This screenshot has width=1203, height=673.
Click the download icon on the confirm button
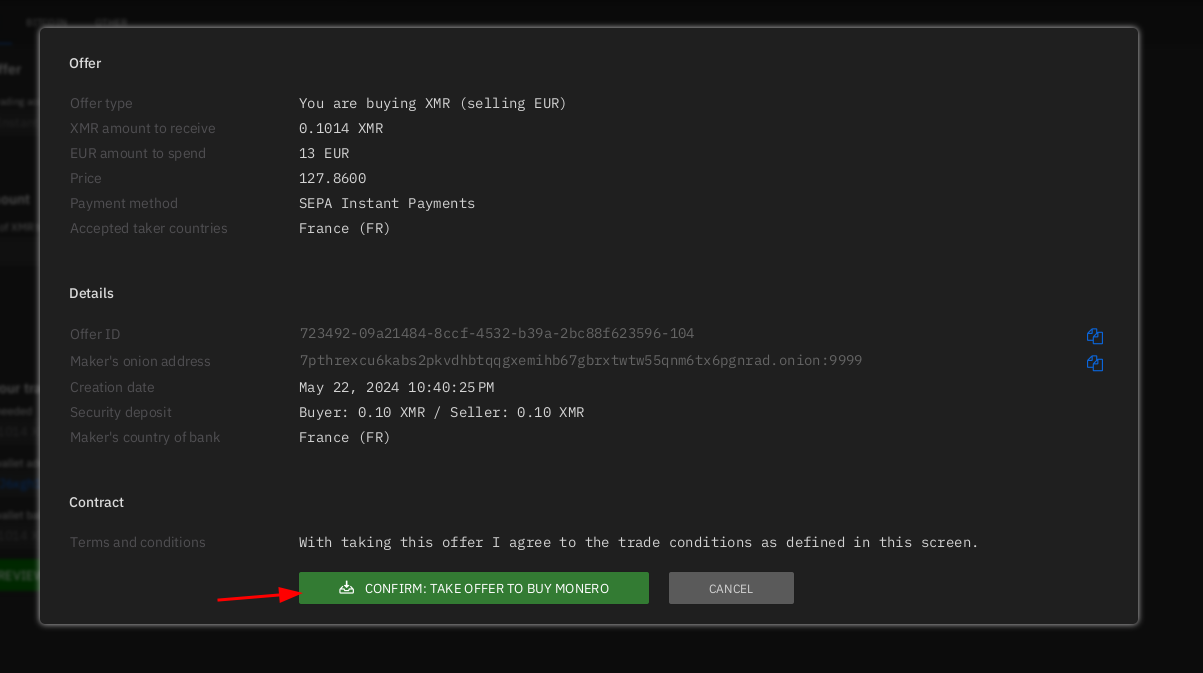347,588
